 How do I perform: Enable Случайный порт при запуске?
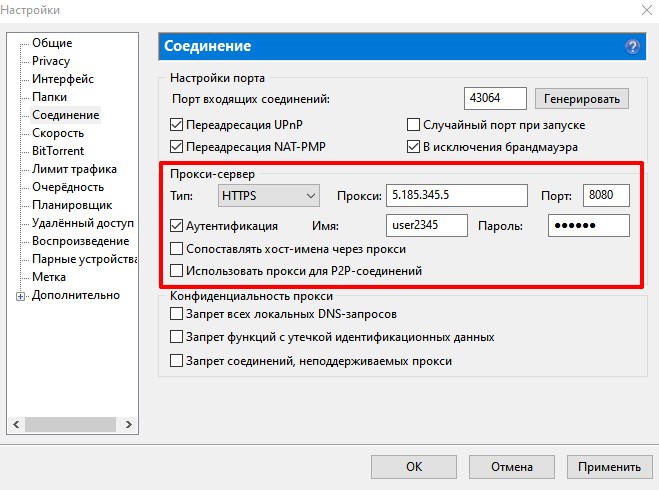[413, 125]
